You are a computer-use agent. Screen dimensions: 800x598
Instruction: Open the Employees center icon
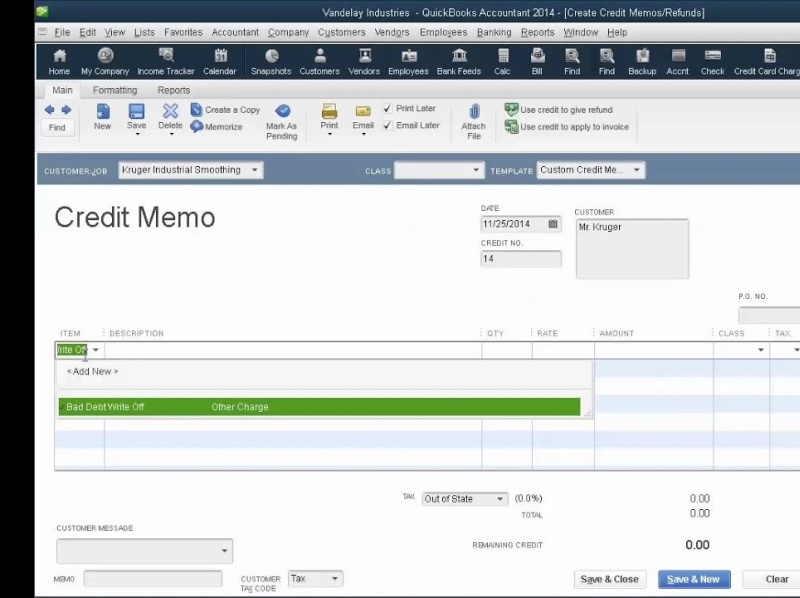pyautogui.click(x=408, y=62)
